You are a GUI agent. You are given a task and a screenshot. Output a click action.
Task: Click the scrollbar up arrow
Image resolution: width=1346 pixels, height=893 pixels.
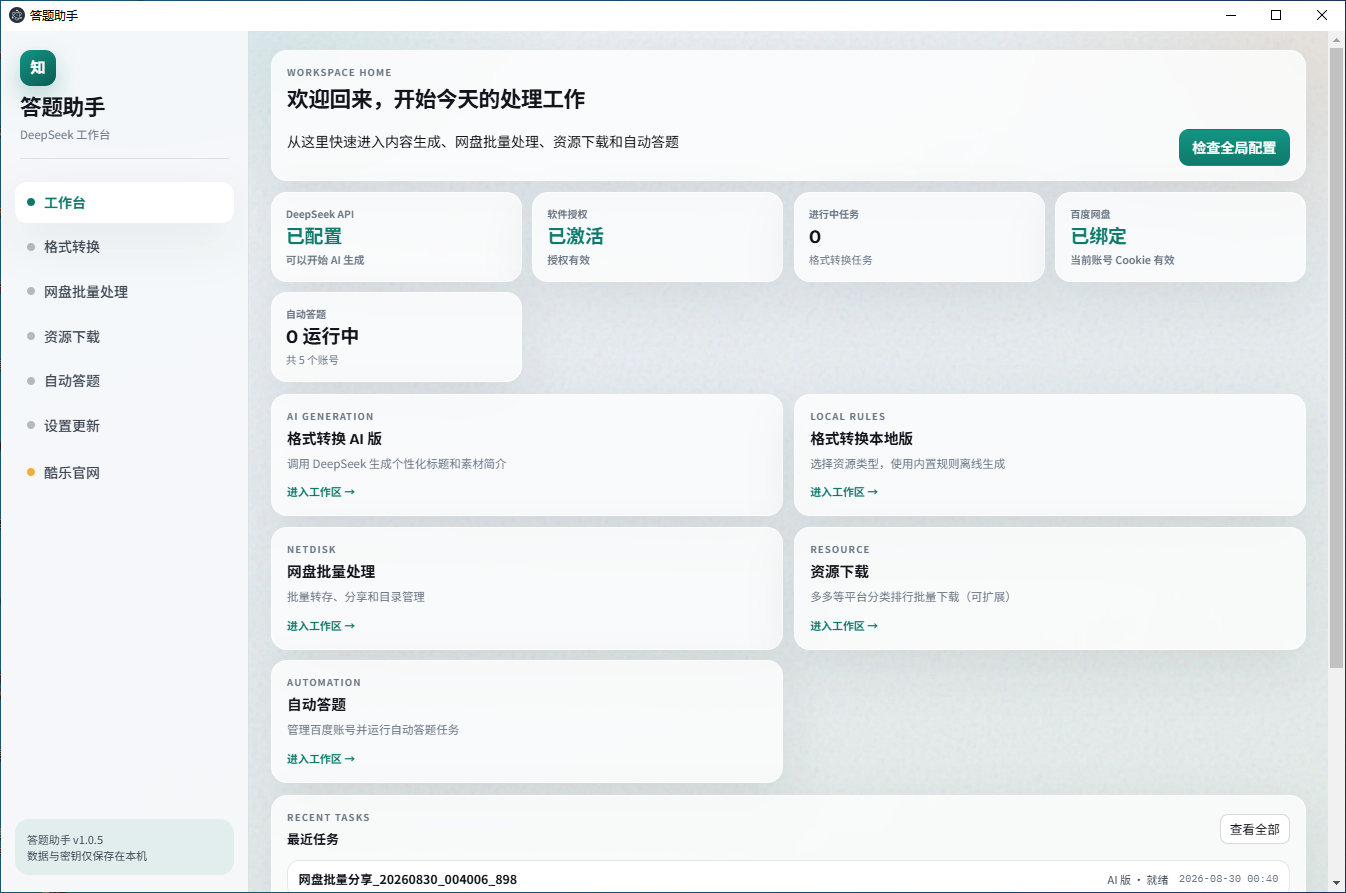(1337, 38)
